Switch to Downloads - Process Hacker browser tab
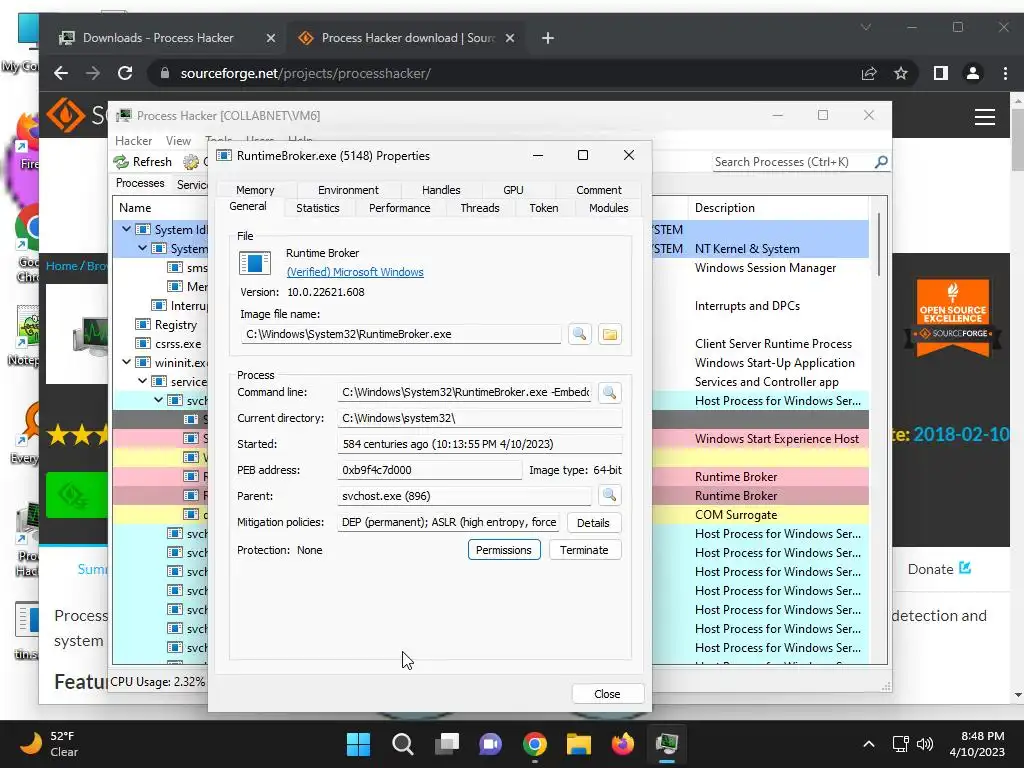Screen dimensions: 1024x768 (167, 38)
